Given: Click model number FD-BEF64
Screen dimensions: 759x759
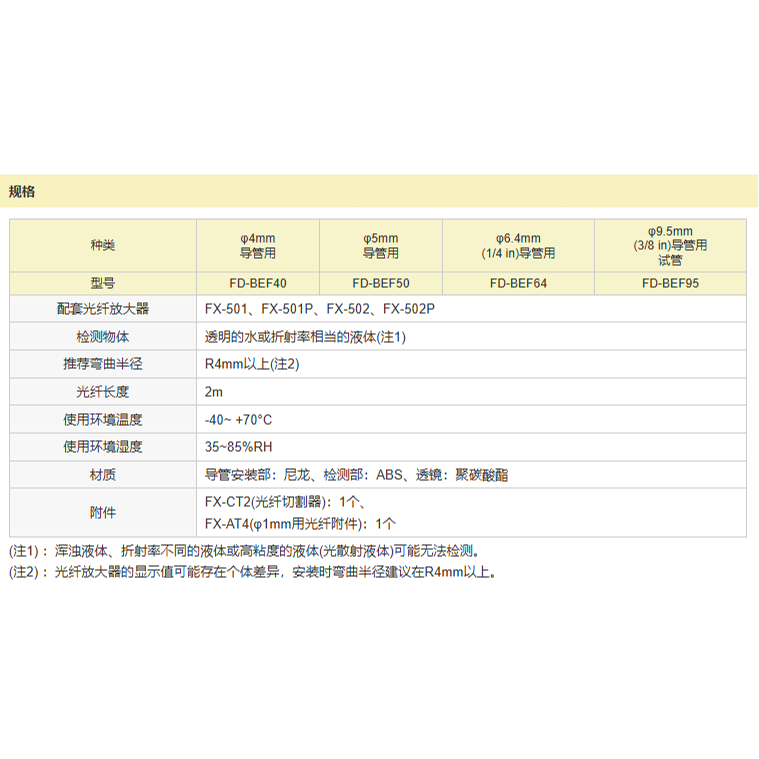Looking at the screenshot, I should pos(518,283).
